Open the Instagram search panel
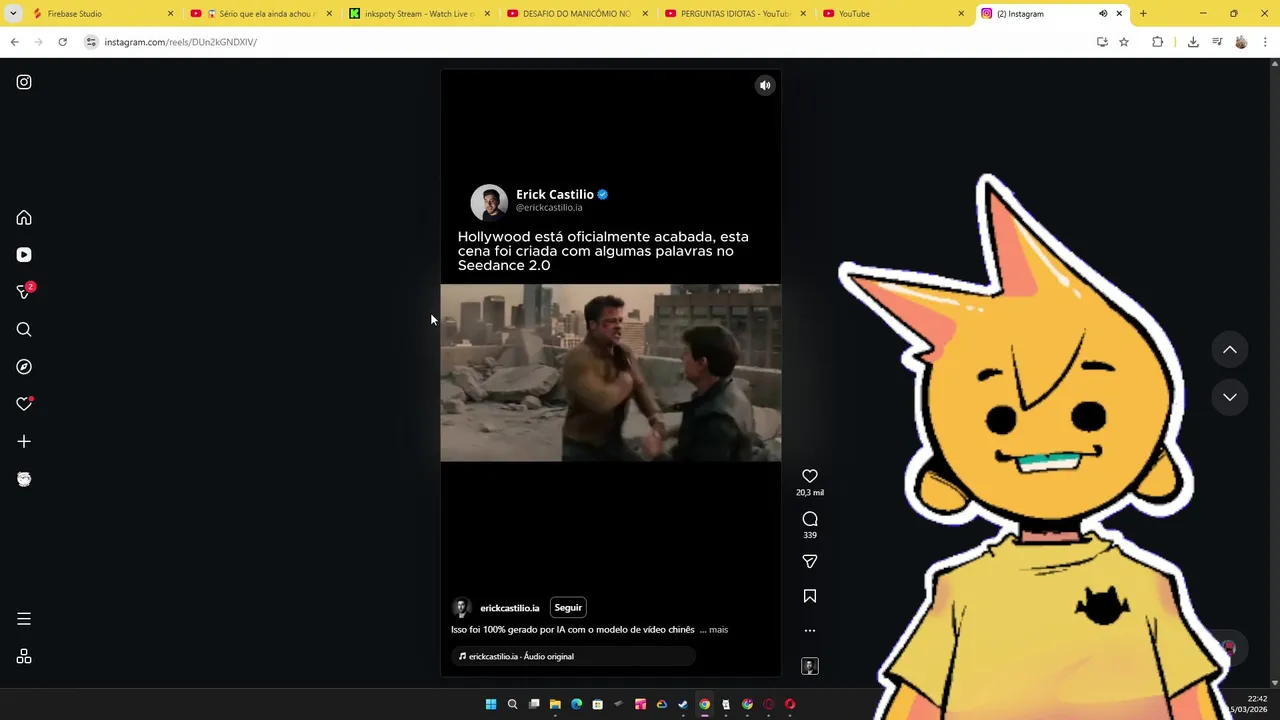Viewport: 1280px width, 720px height. (24, 330)
